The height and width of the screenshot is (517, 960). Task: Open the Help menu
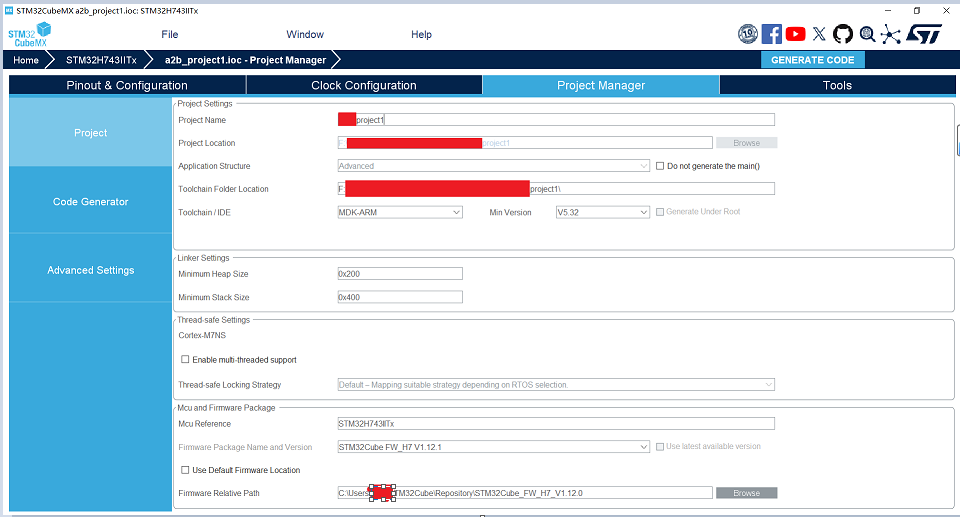421,34
